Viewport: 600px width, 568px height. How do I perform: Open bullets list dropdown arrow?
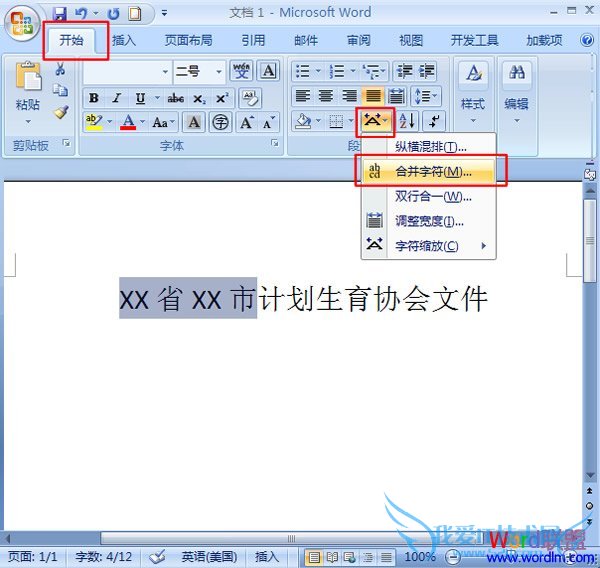318,71
